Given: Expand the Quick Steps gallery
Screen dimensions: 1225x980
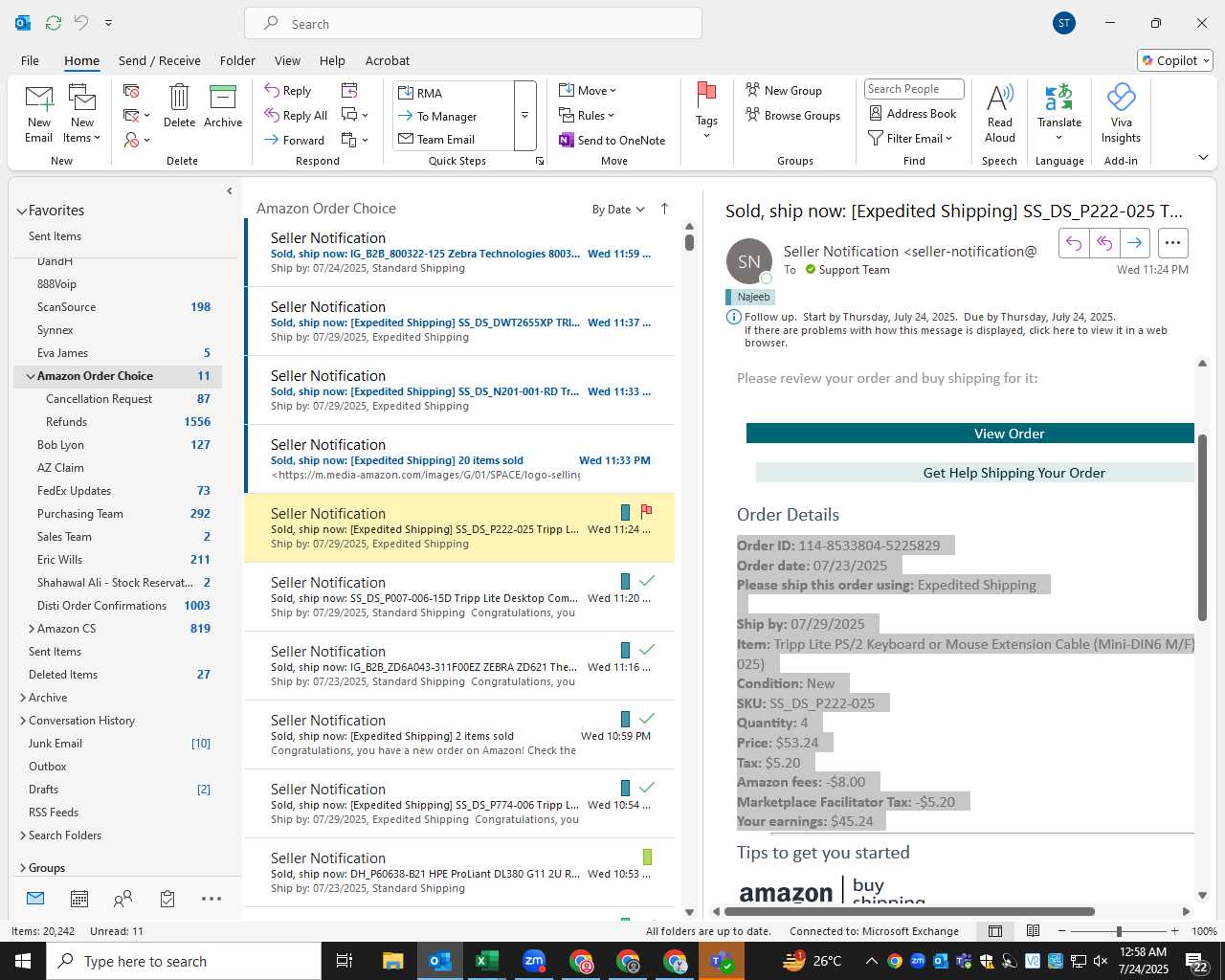Looking at the screenshot, I should point(524,116).
